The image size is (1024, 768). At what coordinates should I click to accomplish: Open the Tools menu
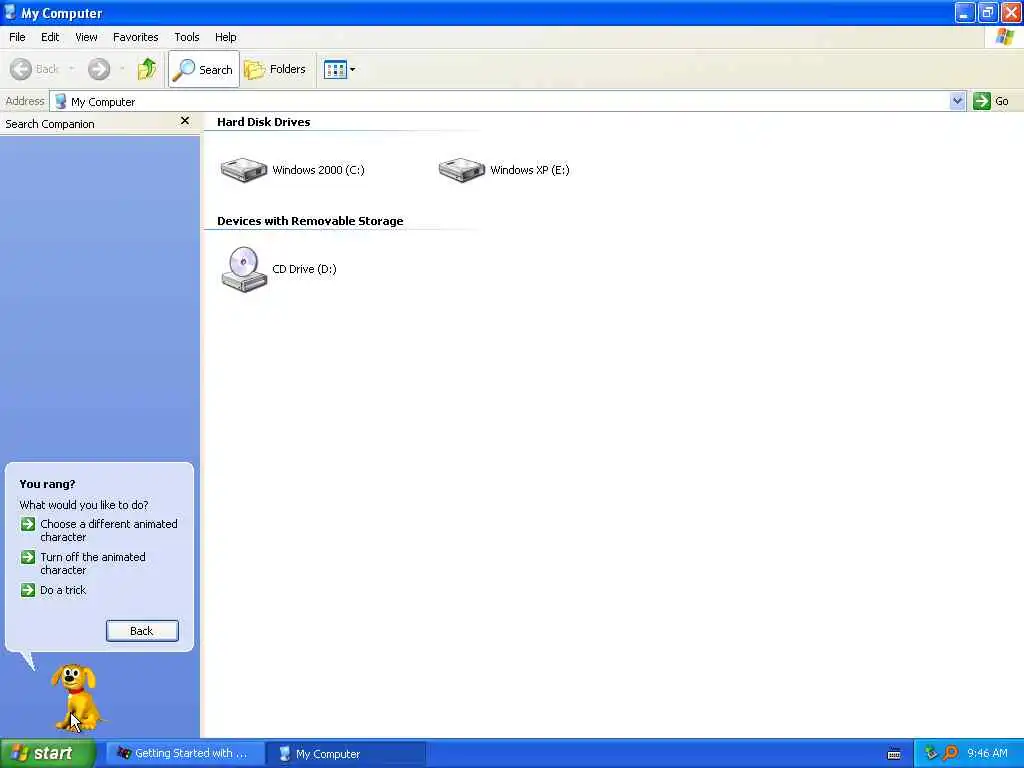click(187, 37)
